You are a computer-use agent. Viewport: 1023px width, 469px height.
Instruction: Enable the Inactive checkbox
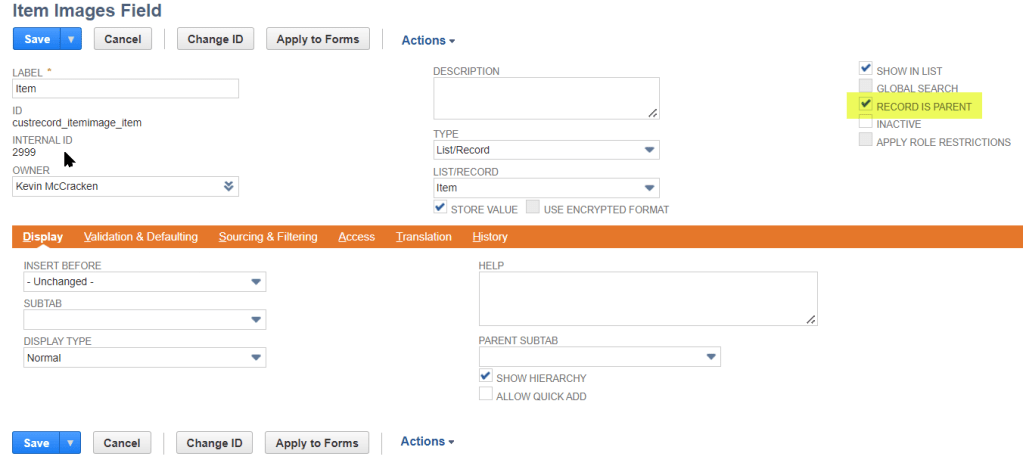866,122
